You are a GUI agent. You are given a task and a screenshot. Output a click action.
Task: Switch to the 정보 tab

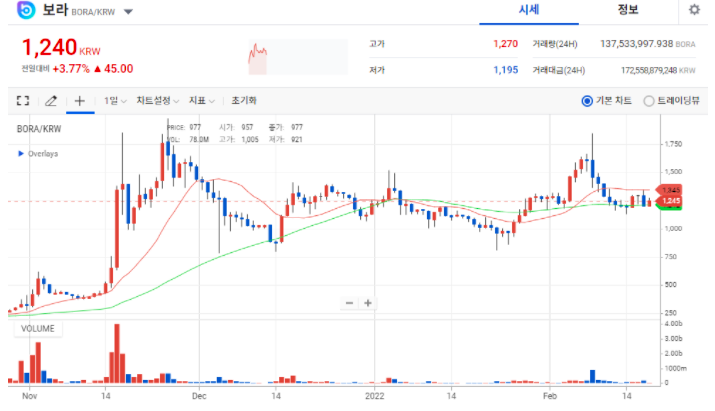[628, 10]
